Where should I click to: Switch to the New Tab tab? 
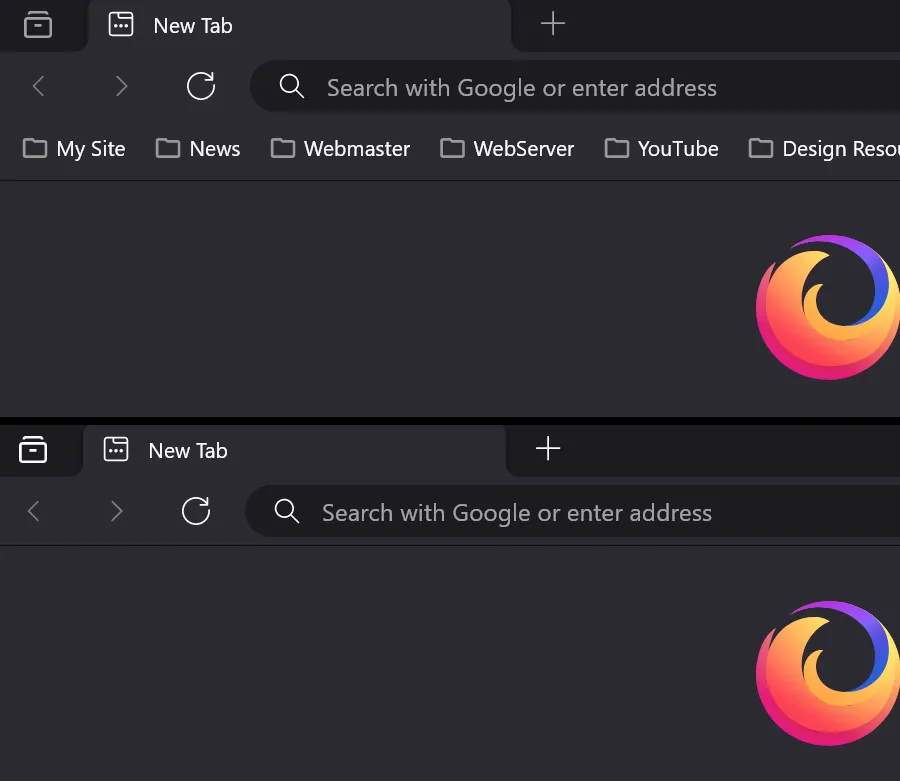[x=192, y=26]
